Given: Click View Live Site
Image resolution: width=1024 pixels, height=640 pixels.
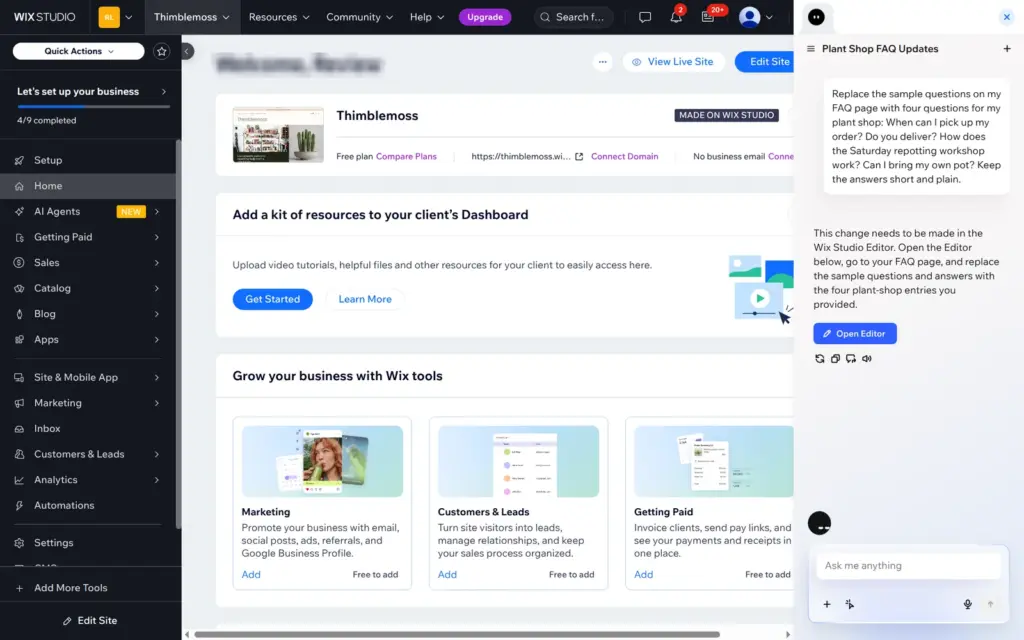Looking at the screenshot, I should click(x=673, y=62).
